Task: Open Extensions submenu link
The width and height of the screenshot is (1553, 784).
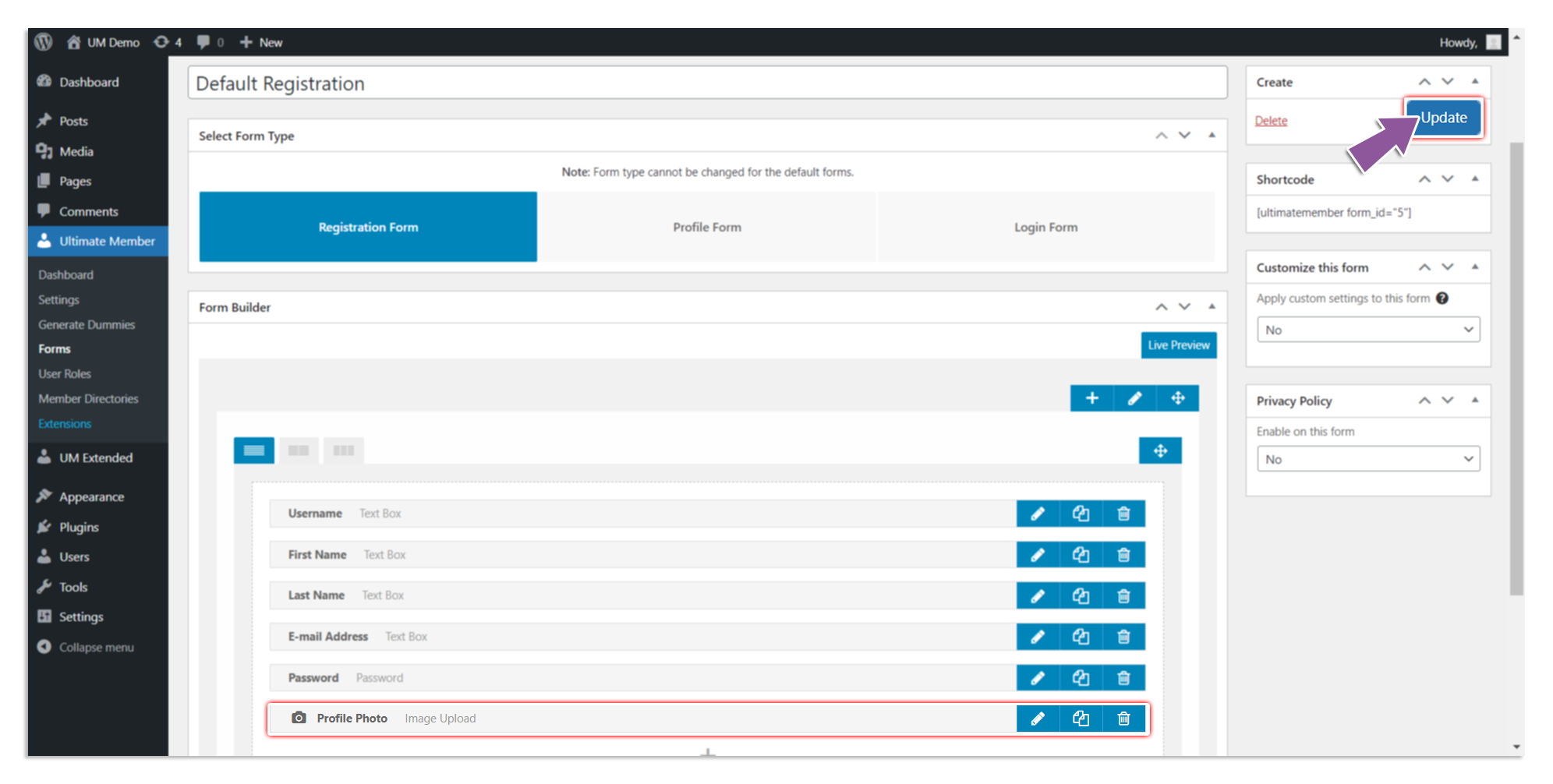Action: pos(65,424)
